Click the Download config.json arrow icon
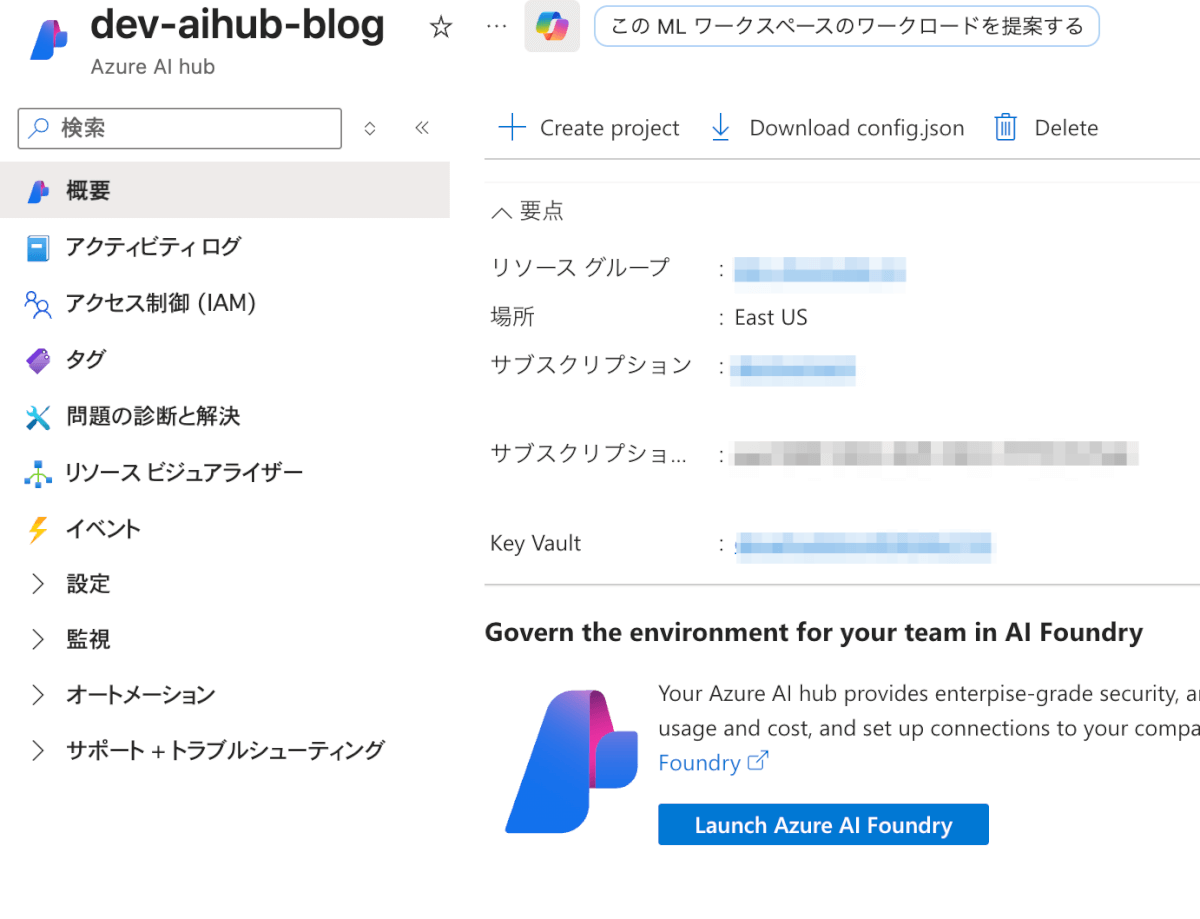This screenshot has height=919, width=1200. coord(720,128)
